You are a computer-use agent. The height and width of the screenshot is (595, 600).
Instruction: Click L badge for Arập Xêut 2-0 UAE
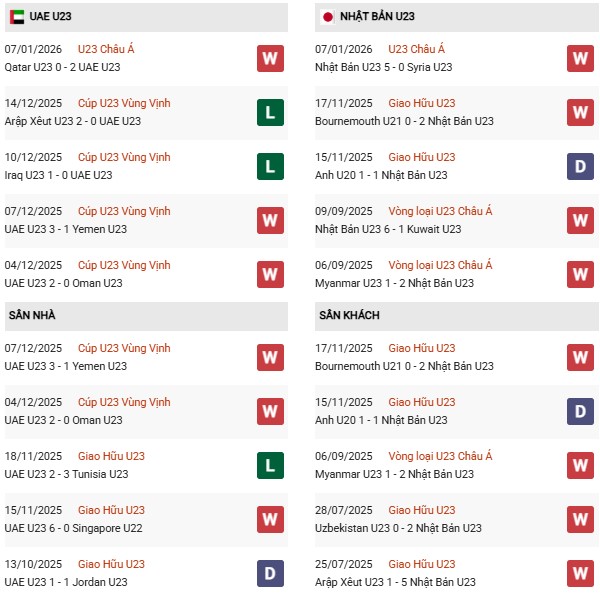(x=268, y=113)
